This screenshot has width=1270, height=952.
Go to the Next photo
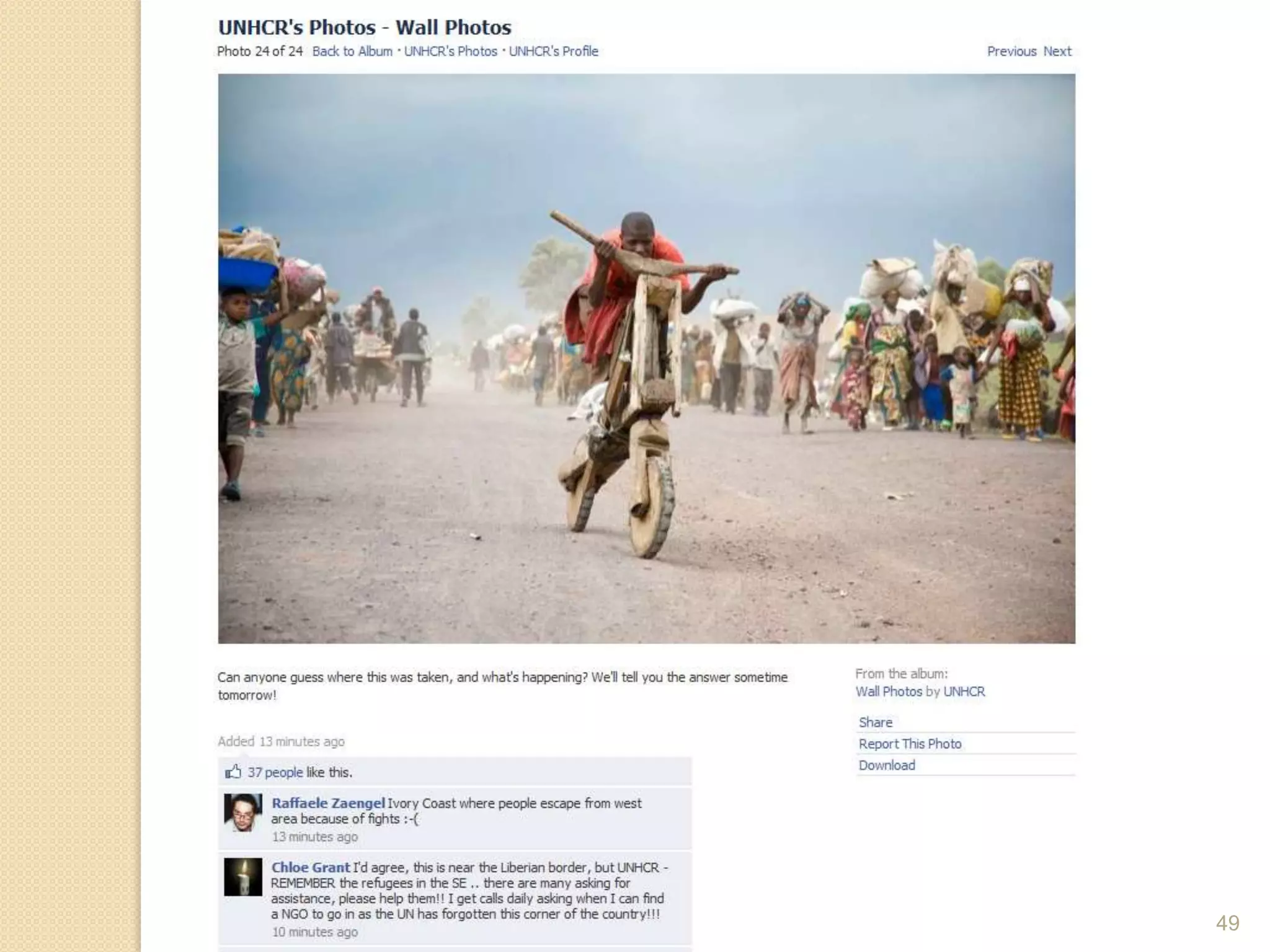coord(1057,51)
